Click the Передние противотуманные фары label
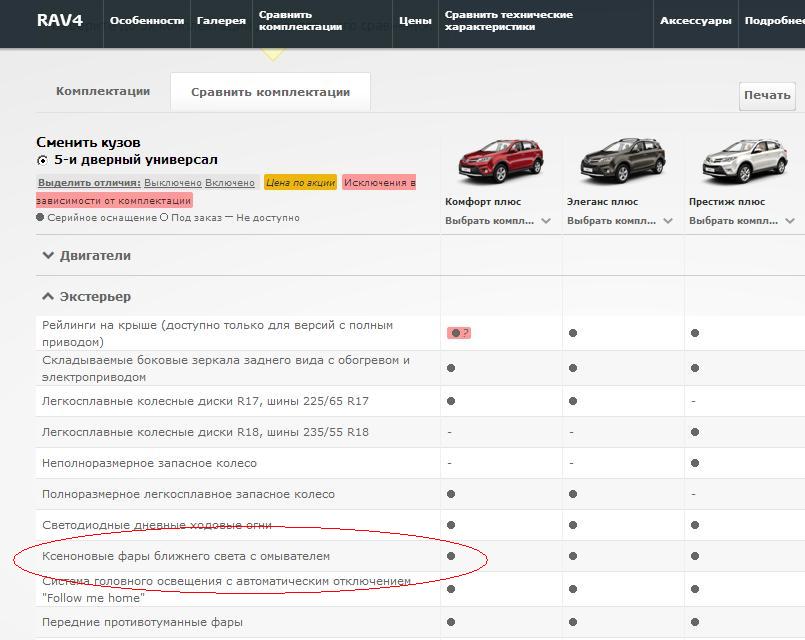 (142, 622)
